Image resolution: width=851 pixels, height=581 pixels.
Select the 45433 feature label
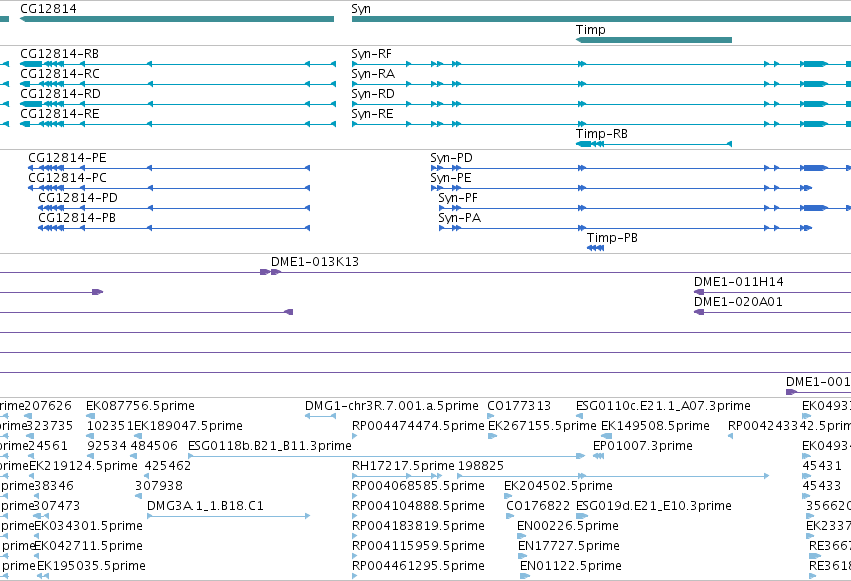[x=822, y=486]
